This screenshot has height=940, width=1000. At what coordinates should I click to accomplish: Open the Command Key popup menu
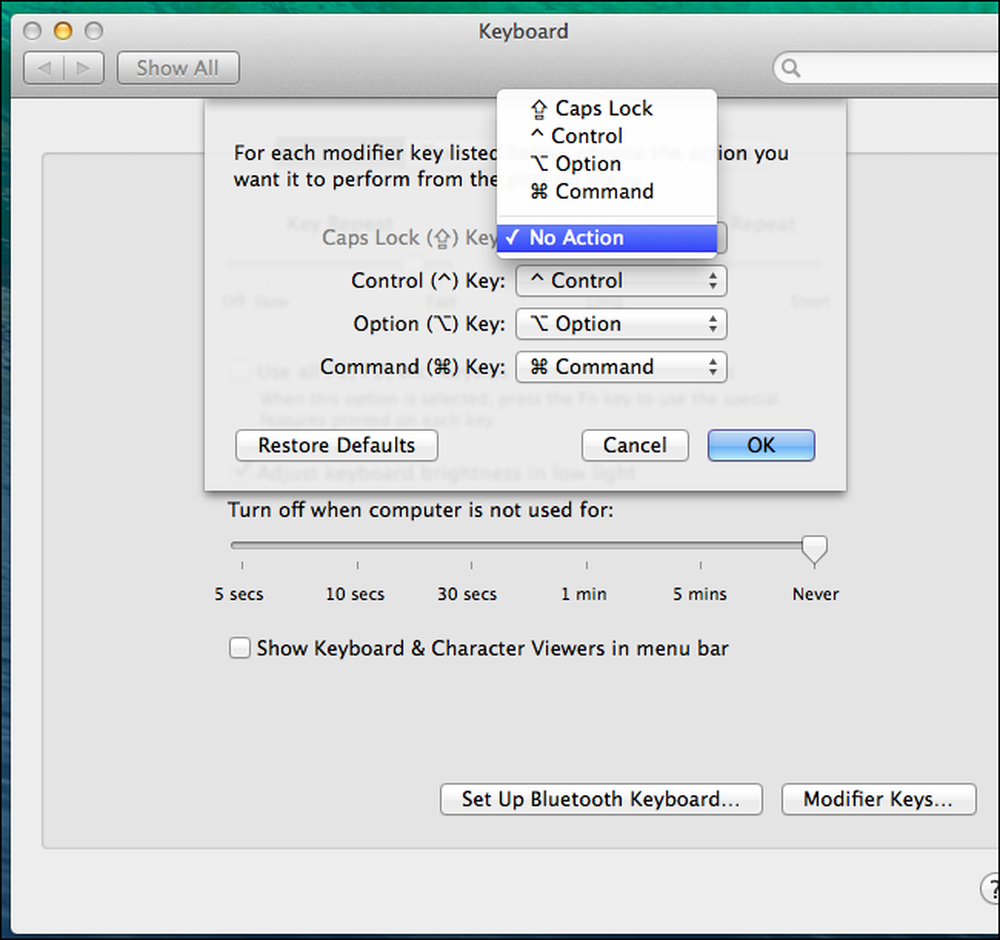tap(621, 367)
